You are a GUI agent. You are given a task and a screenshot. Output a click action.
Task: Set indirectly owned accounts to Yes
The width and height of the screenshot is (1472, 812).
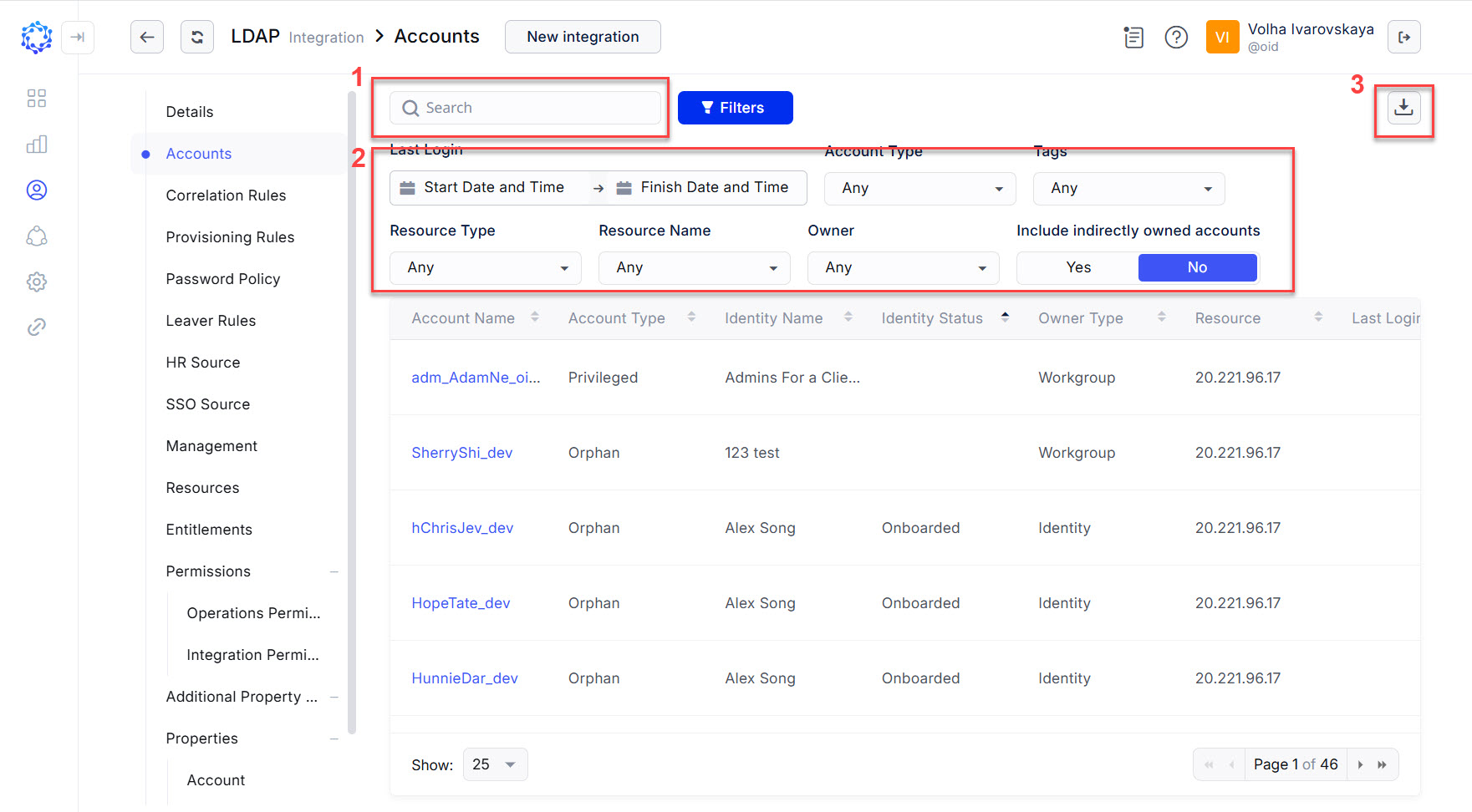(1077, 267)
